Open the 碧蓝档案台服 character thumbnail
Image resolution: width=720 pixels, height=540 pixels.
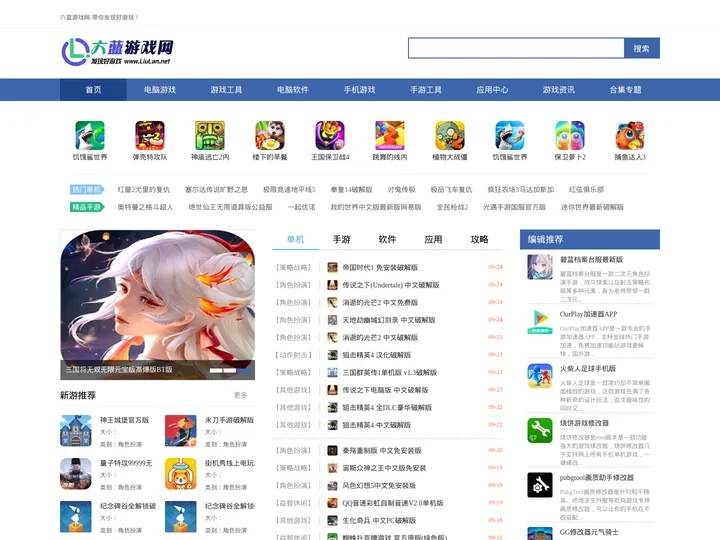pyautogui.click(x=540, y=267)
